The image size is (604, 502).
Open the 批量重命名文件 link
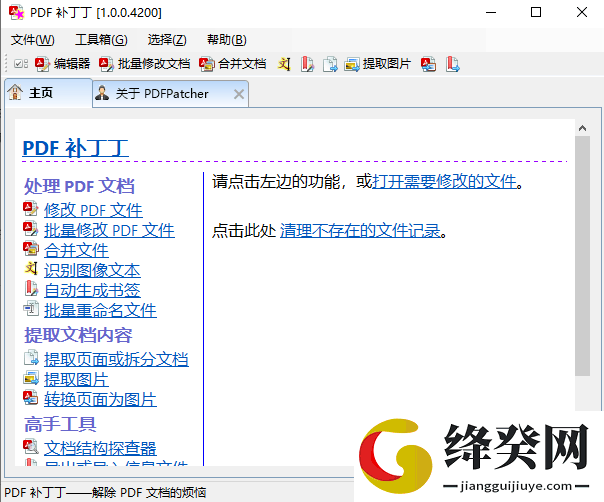tap(100, 311)
